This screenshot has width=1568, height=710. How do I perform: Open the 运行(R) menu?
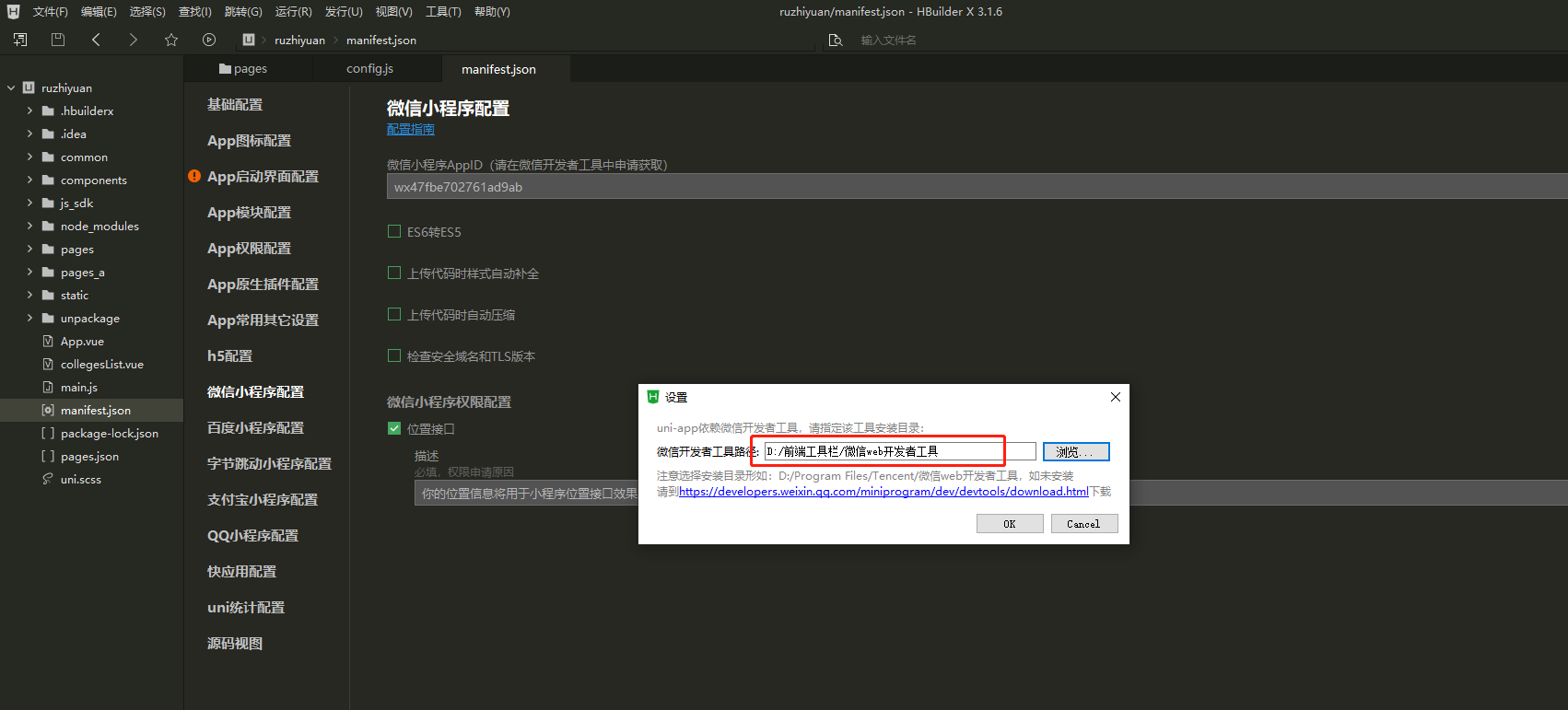click(x=293, y=12)
